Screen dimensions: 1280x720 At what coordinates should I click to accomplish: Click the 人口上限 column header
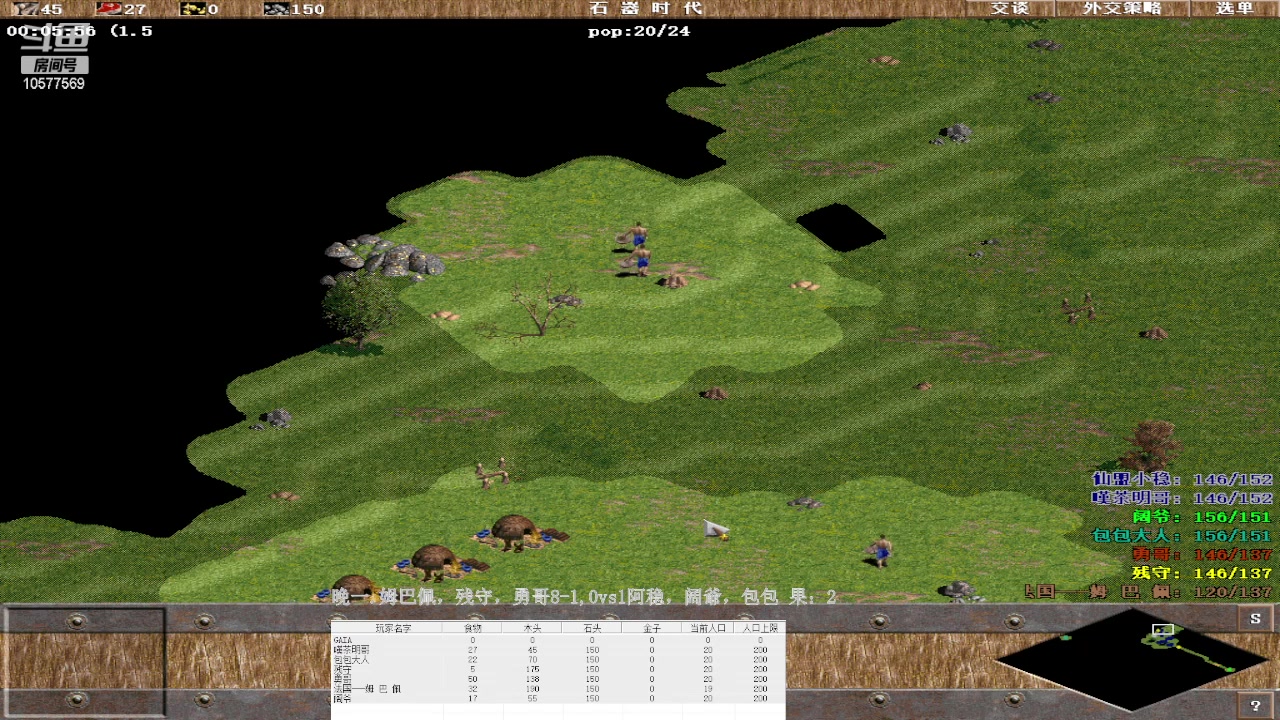point(760,628)
